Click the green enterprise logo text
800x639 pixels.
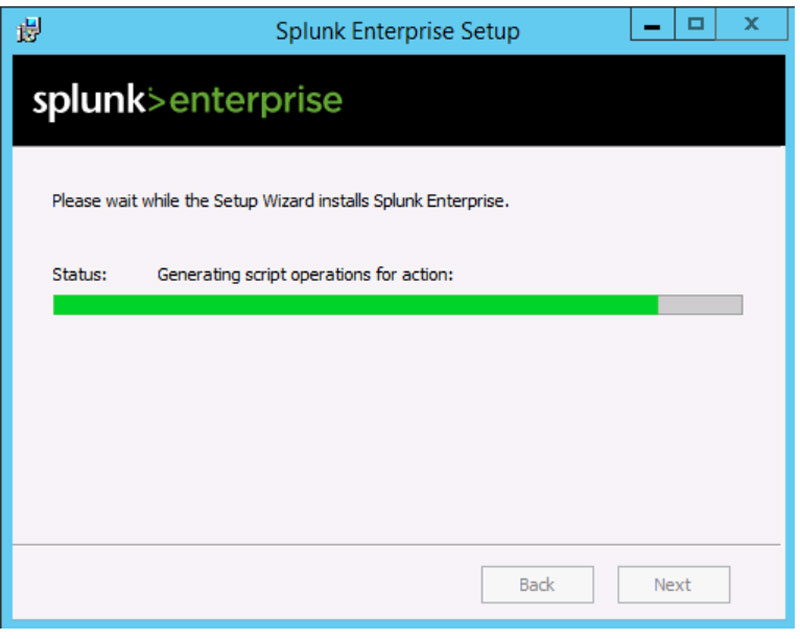pyautogui.click(x=255, y=102)
